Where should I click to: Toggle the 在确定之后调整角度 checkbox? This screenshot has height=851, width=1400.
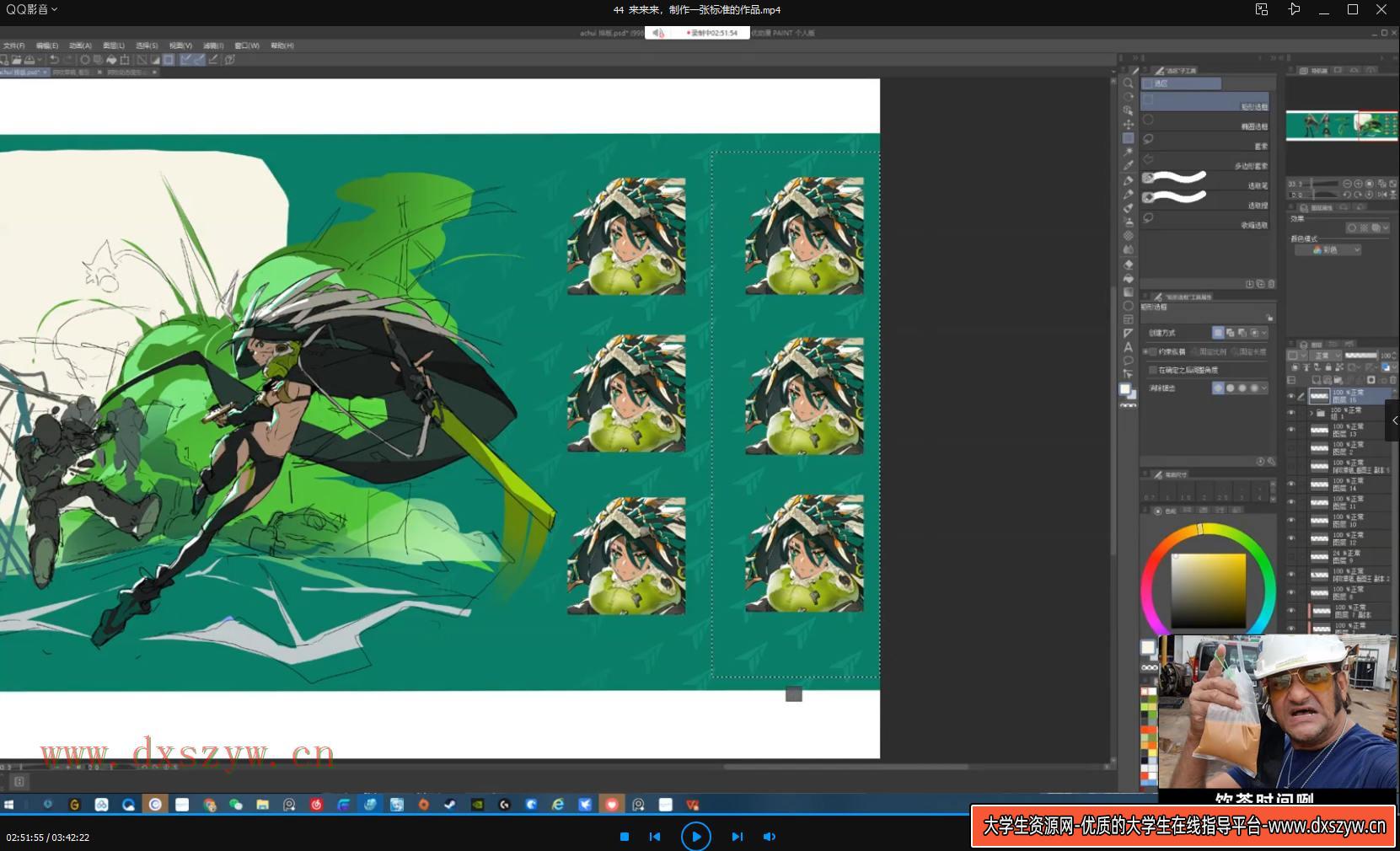[1152, 370]
